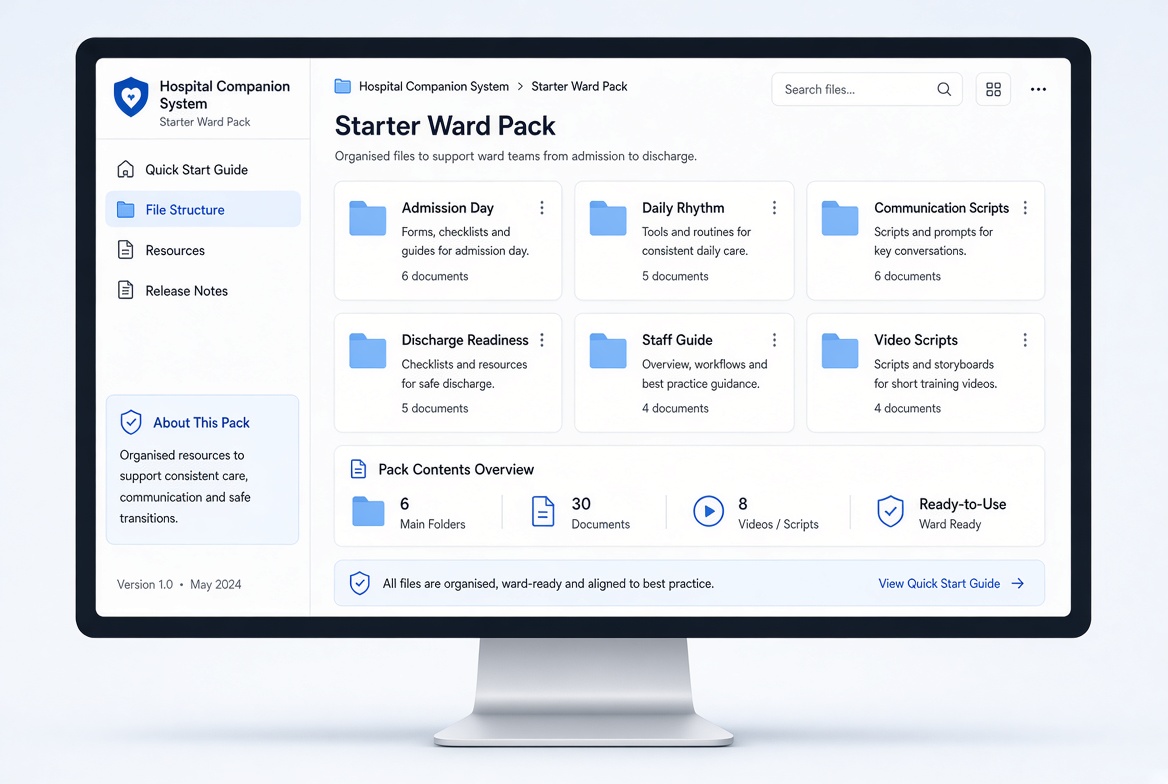This screenshot has height=784, width=1168.
Task: Click the magnifier icon in search box
Action: (944, 89)
